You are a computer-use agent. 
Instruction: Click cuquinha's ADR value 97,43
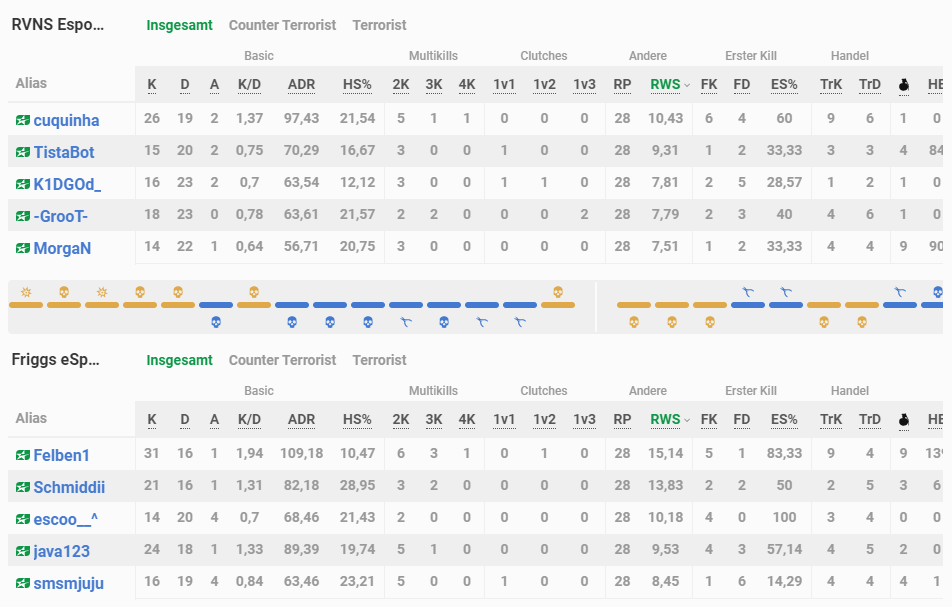[301, 118]
